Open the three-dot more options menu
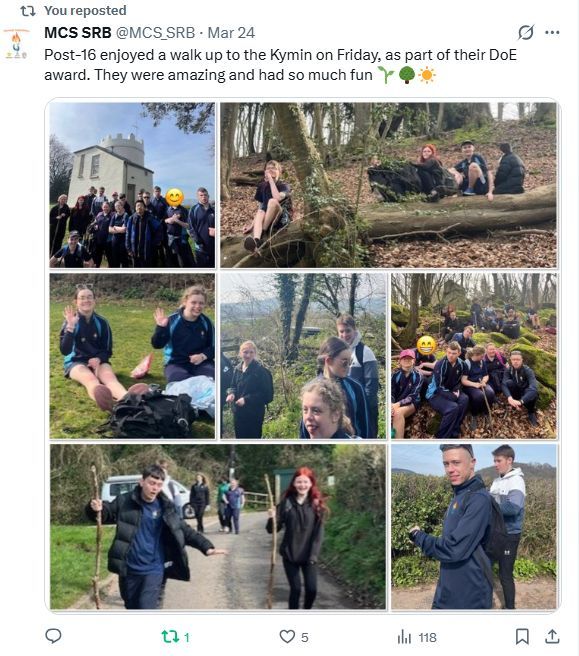Image resolution: width=579 pixels, height=656 pixels. coord(552,33)
